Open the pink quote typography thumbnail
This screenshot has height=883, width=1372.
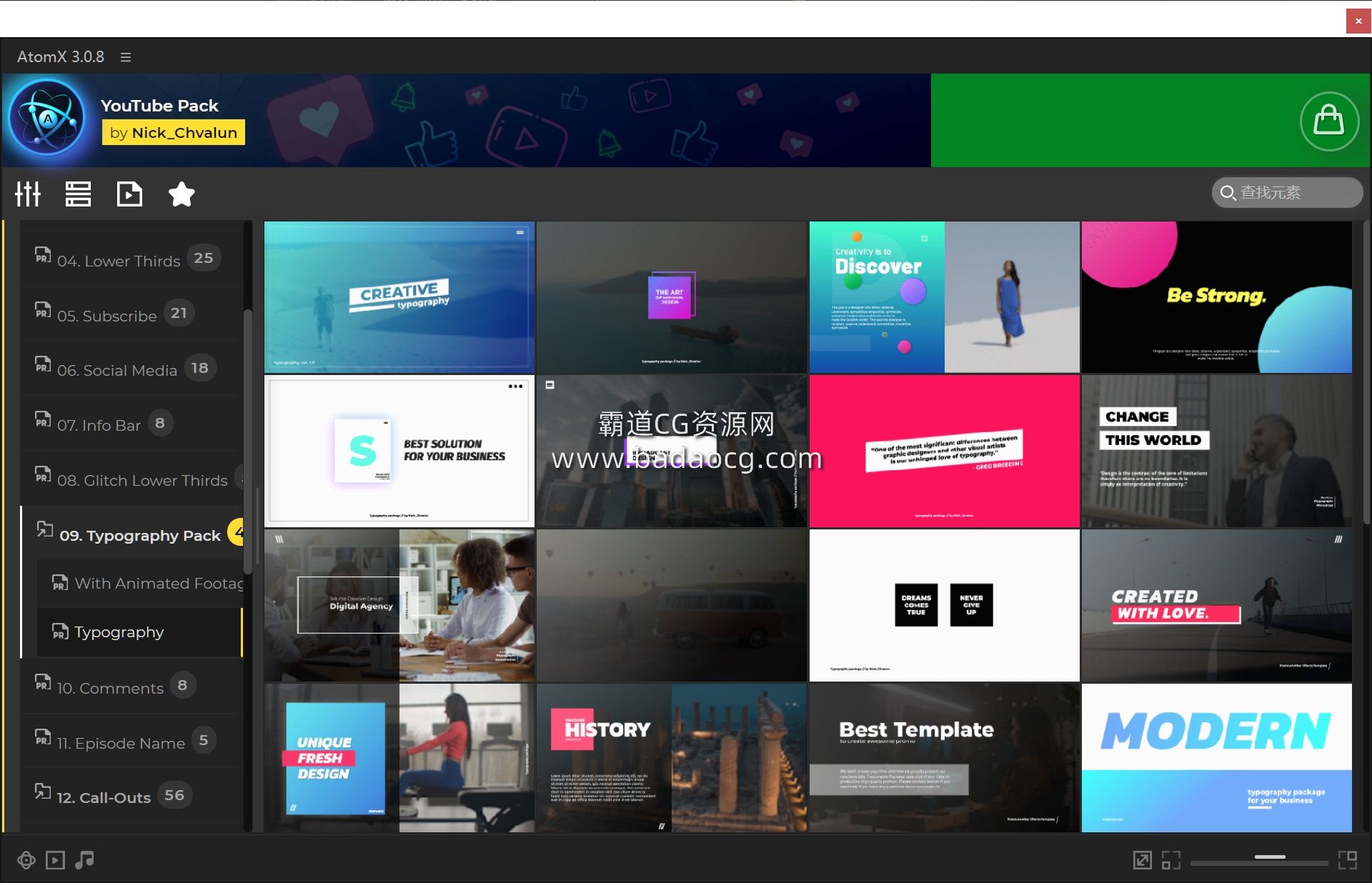pyautogui.click(x=944, y=451)
